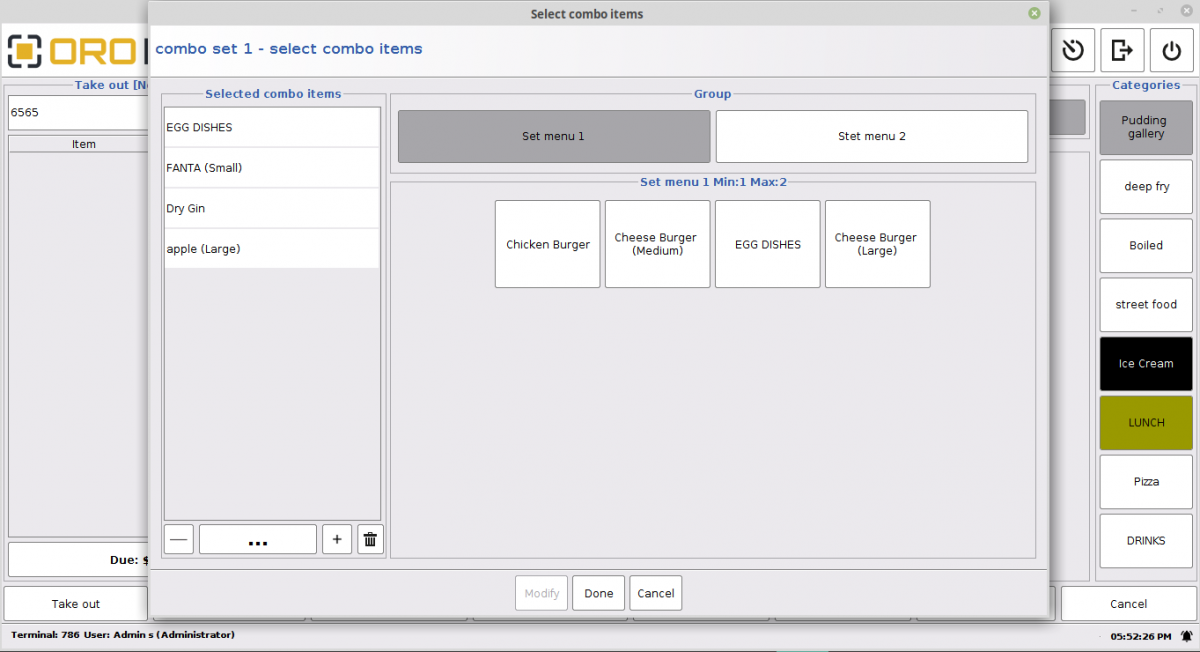This screenshot has height=652, width=1200.
Task: Add Cheese Burger (Medium) item
Action: pyautogui.click(x=658, y=244)
